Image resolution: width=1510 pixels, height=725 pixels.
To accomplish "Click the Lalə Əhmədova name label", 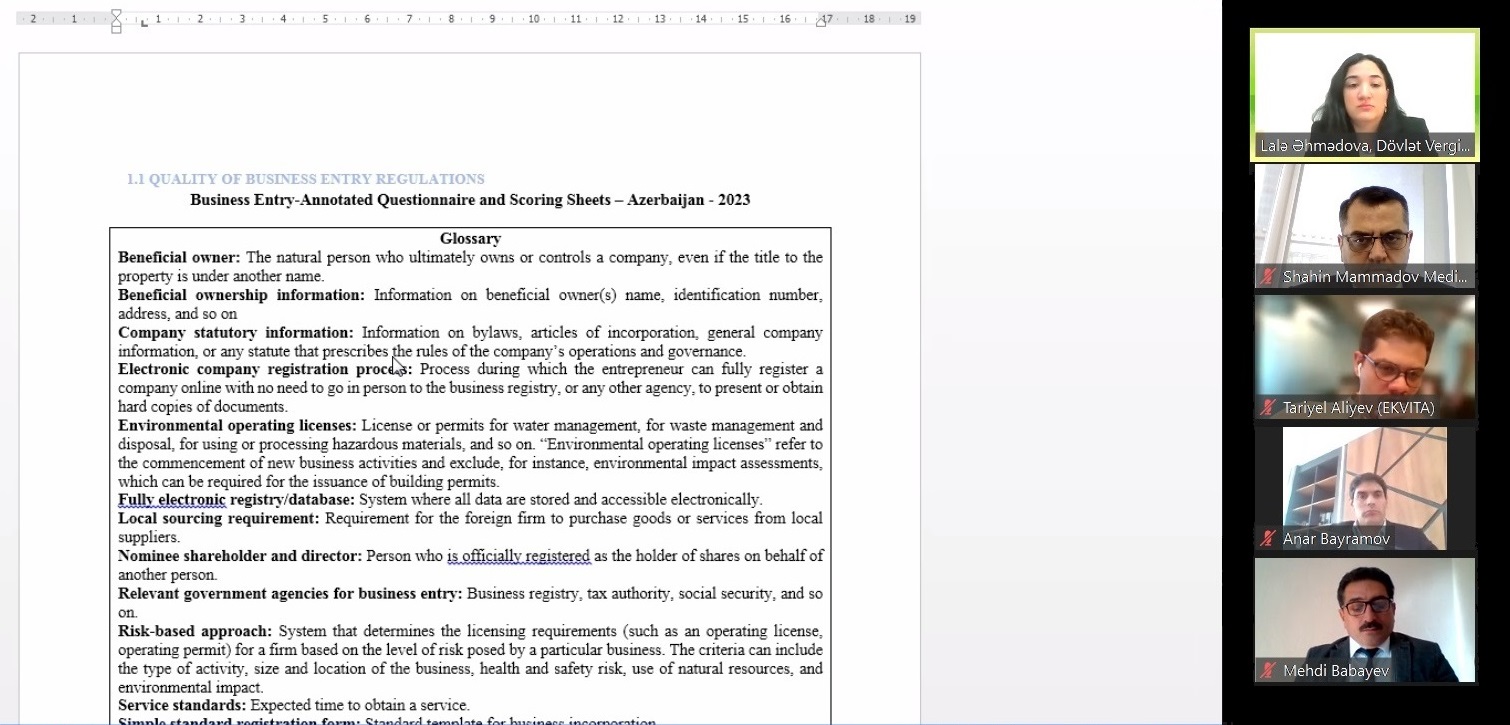I will click(x=1364, y=146).
